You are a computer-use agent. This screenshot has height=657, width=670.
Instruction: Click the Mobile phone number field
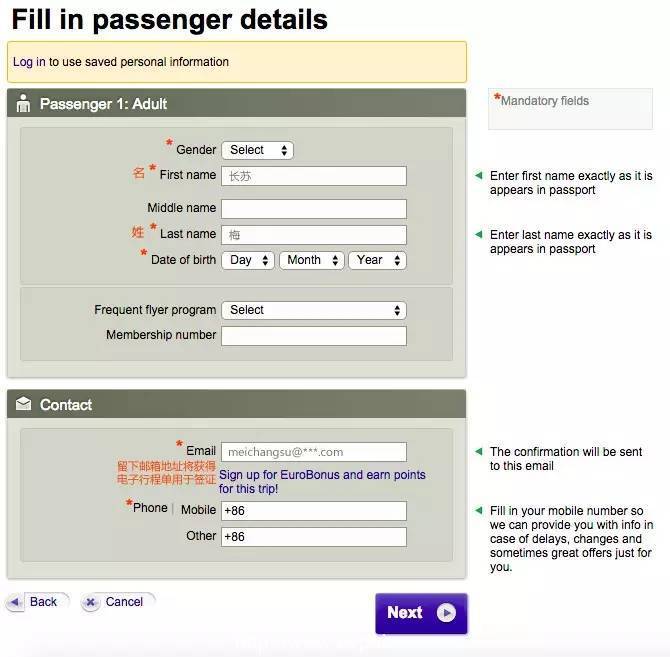coord(314,511)
